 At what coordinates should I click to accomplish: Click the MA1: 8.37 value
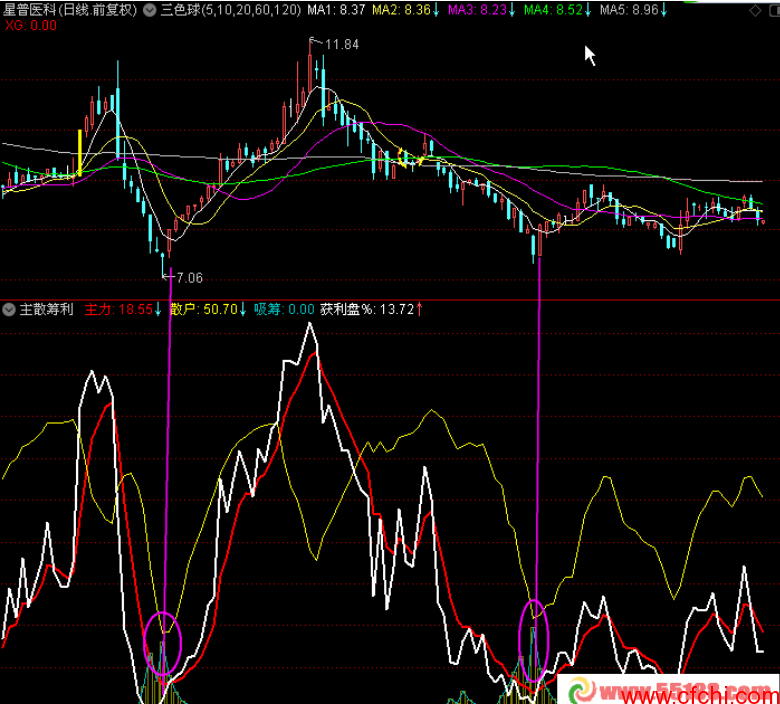(336, 10)
